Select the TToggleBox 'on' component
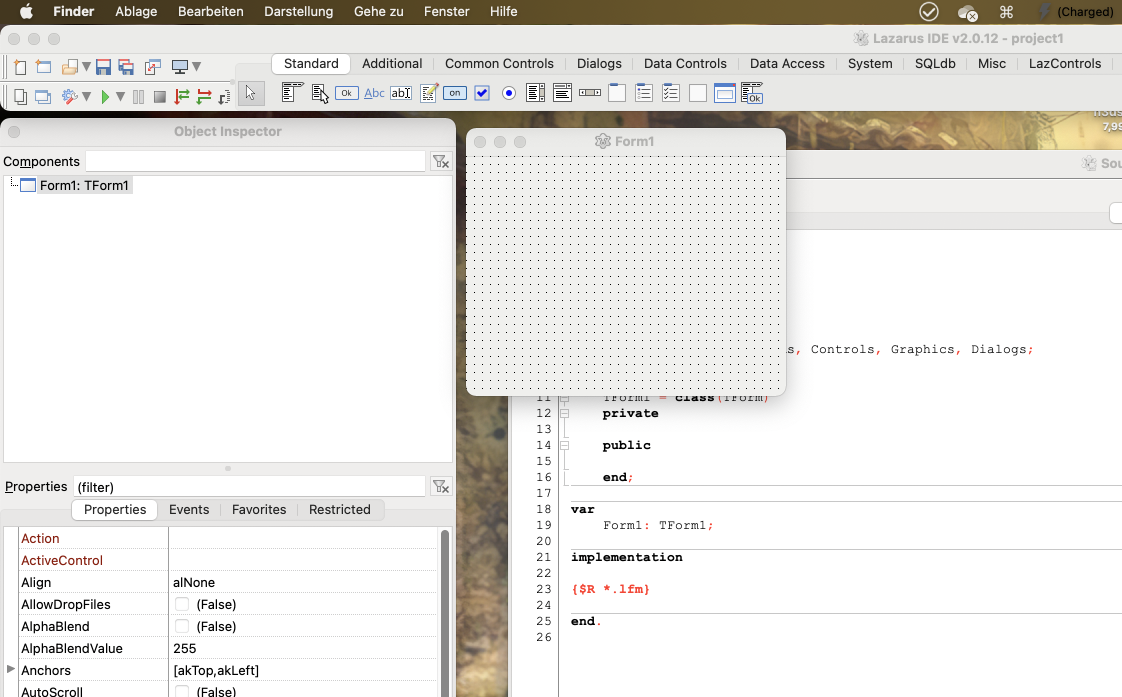Screen dimensions: 1122x697 (x=455, y=93)
